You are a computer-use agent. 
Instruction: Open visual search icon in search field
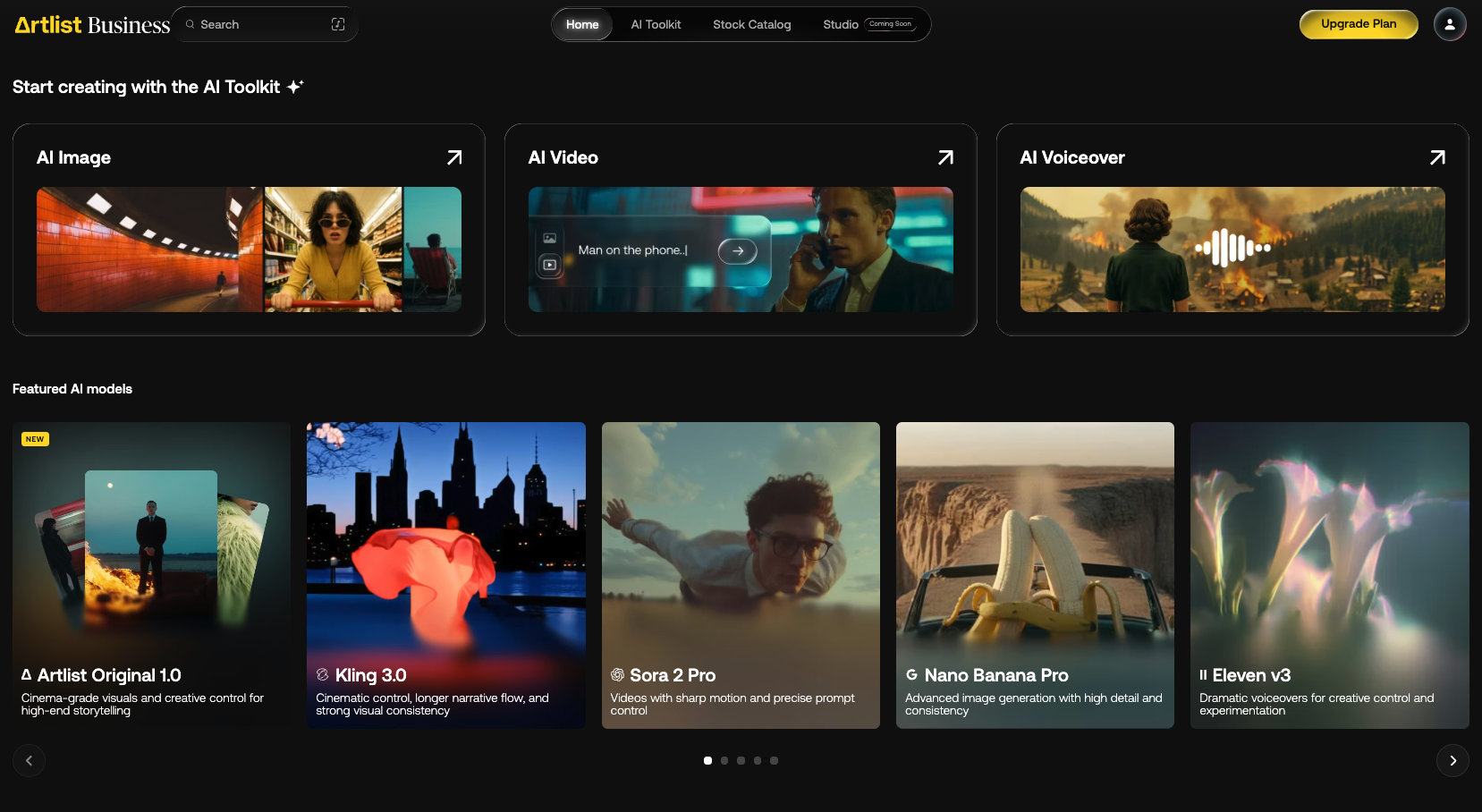(x=338, y=24)
